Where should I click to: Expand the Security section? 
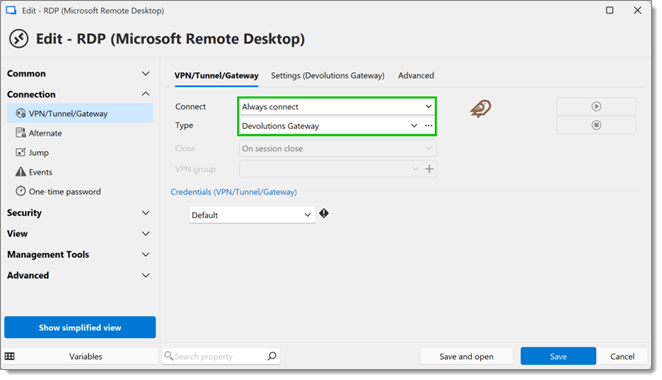79,213
